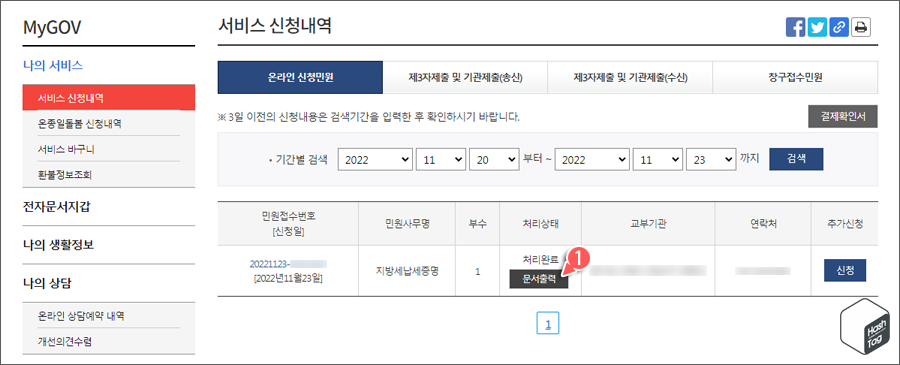Open receipt number 20221123 link
The width and height of the screenshot is (900, 365).
[x=288, y=264]
